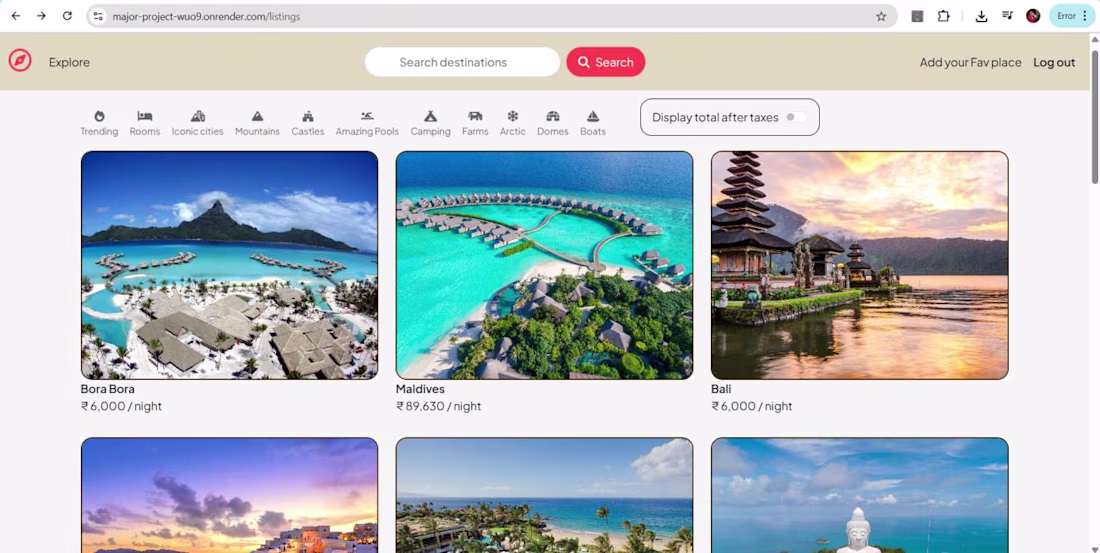Click the red Search button

[x=605, y=62]
